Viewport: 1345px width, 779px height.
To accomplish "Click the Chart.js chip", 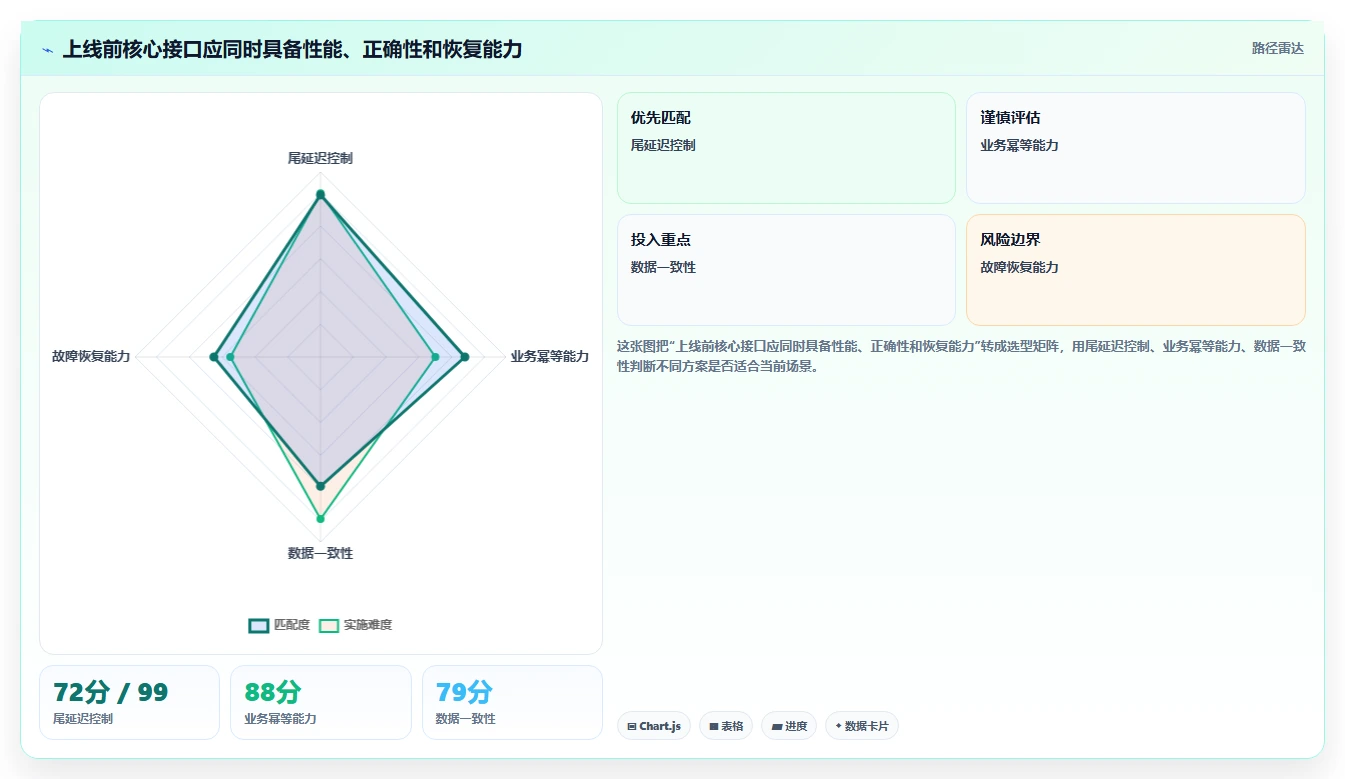I will [654, 726].
